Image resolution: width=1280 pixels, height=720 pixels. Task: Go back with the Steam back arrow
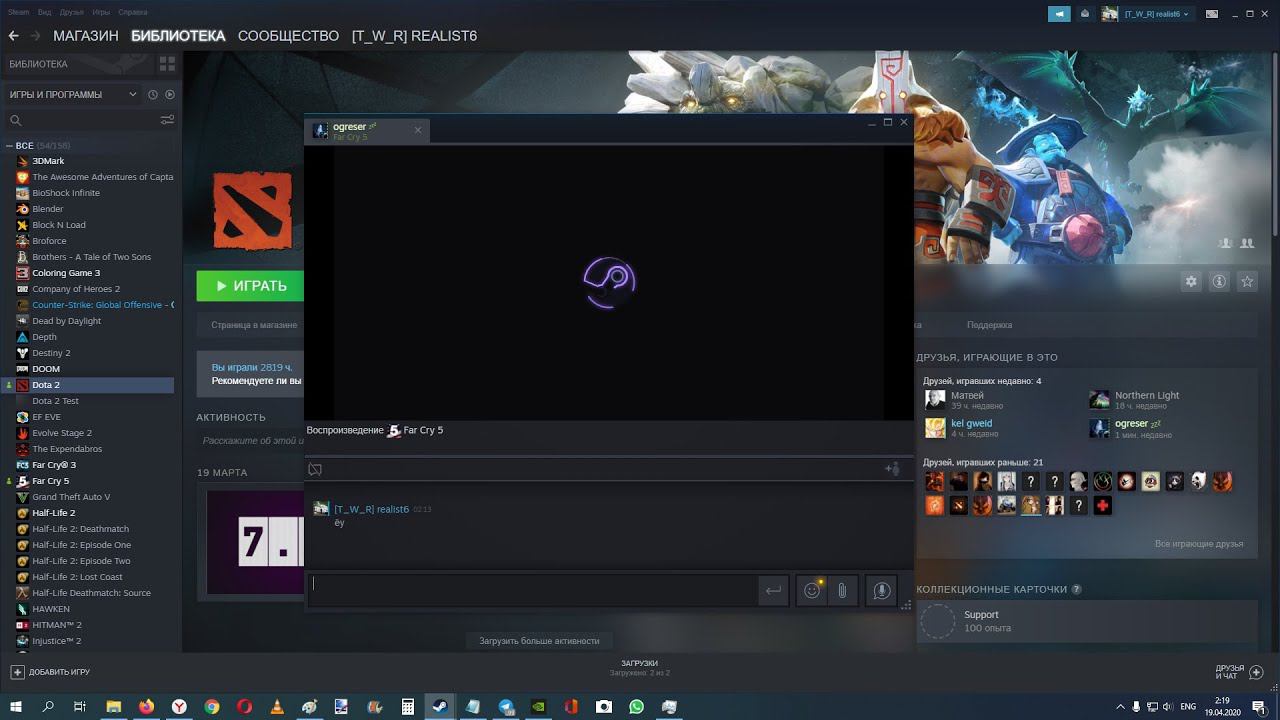tap(13, 36)
